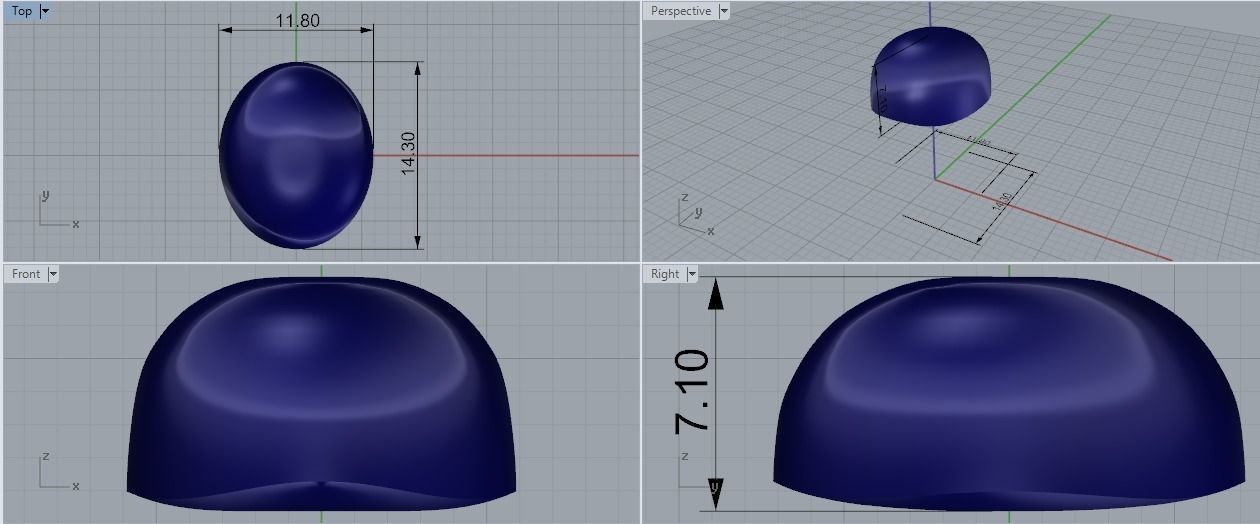
Task: Click the Top viewport title label
Action: (x=22, y=11)
